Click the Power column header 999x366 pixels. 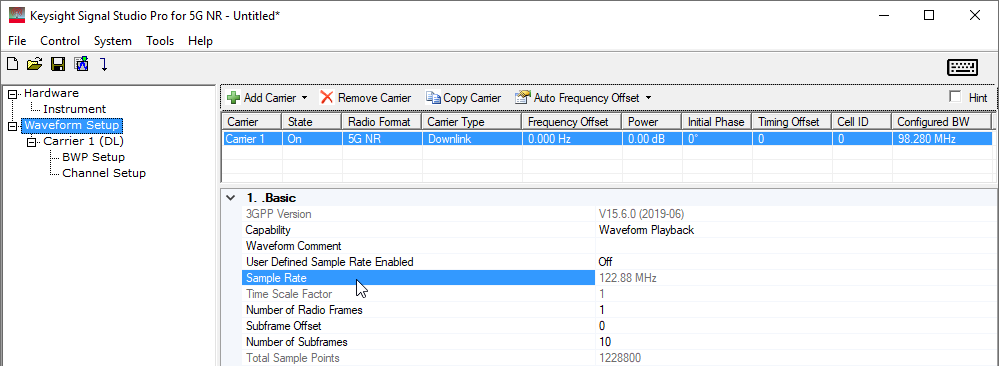tap(652, 121)
